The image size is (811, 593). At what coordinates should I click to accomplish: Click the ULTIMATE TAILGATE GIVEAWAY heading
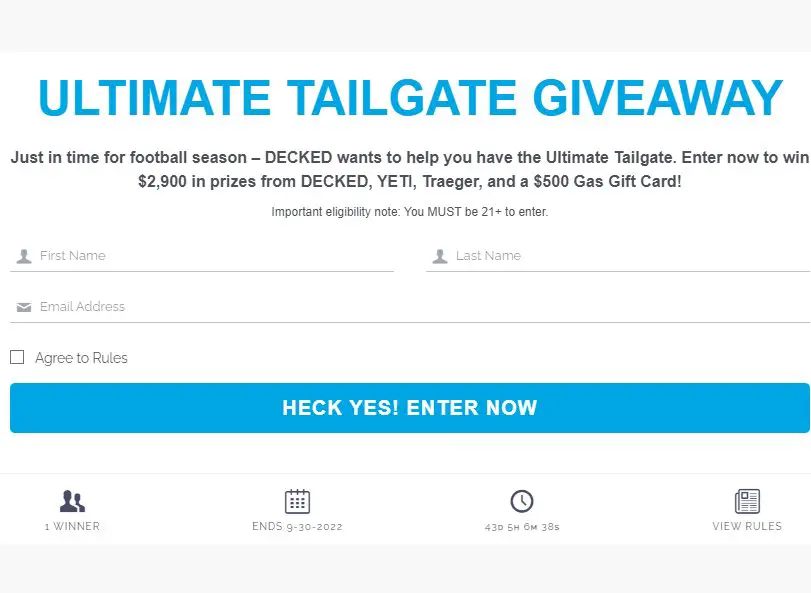click(410, 98)
